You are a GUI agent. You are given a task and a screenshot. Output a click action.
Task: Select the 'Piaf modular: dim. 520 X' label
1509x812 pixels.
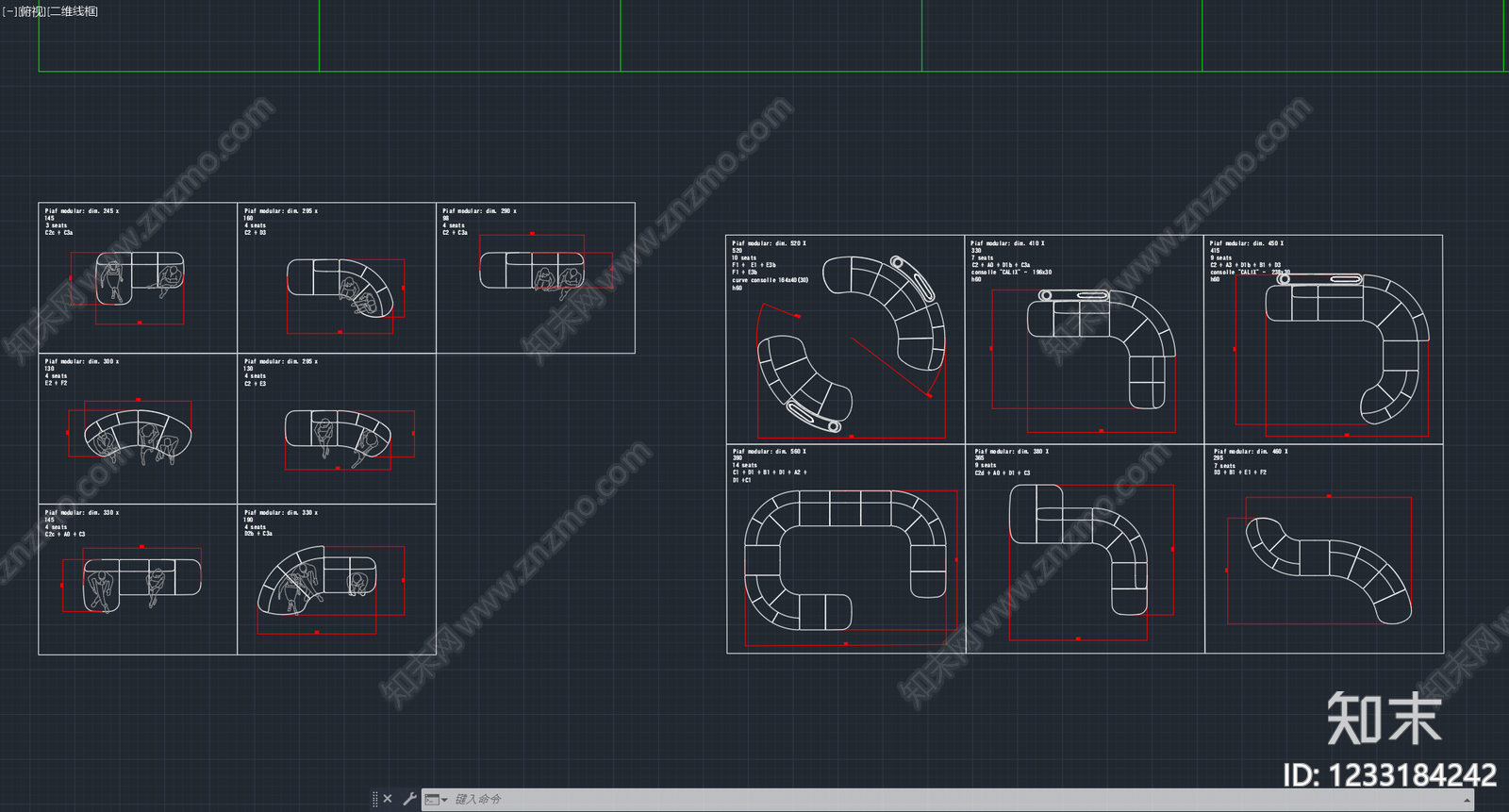tap(769, 243)
